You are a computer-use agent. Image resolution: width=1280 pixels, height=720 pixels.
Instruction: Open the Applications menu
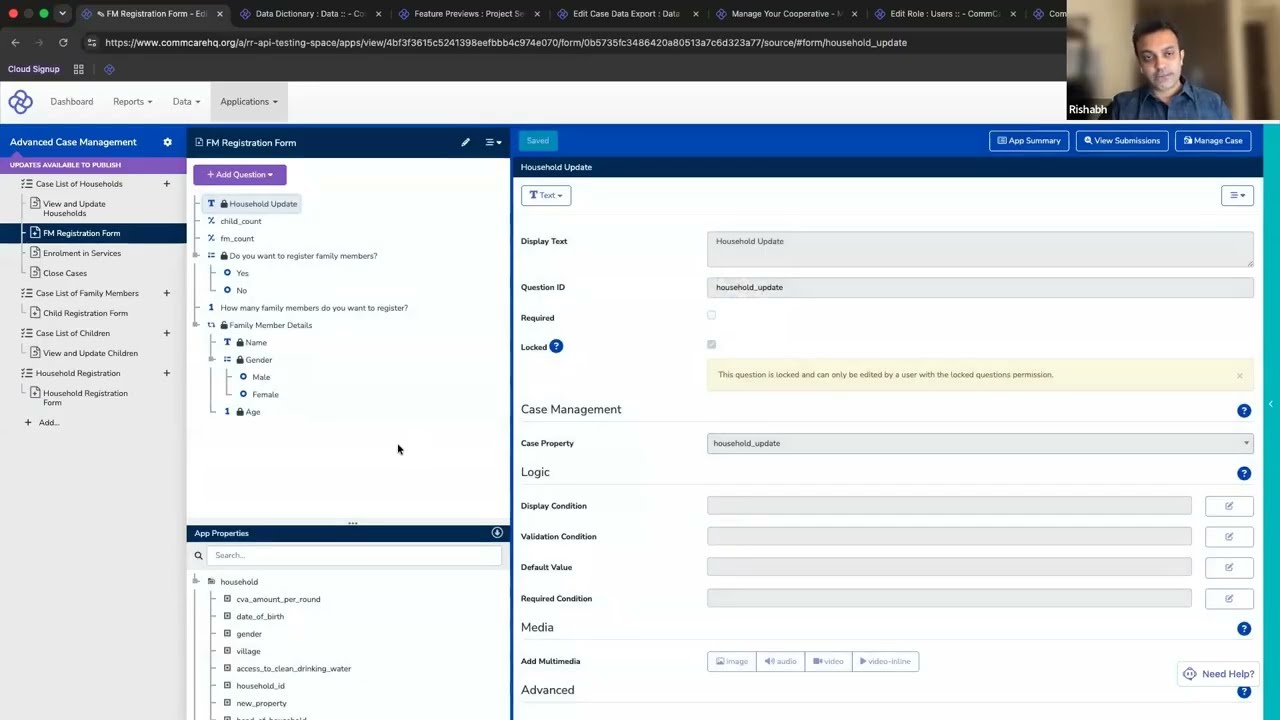click(249, 101)
